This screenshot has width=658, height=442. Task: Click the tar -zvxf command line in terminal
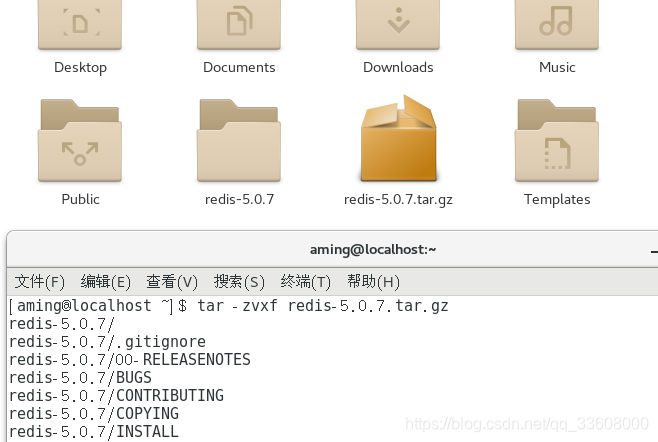(x=229, y=306)
